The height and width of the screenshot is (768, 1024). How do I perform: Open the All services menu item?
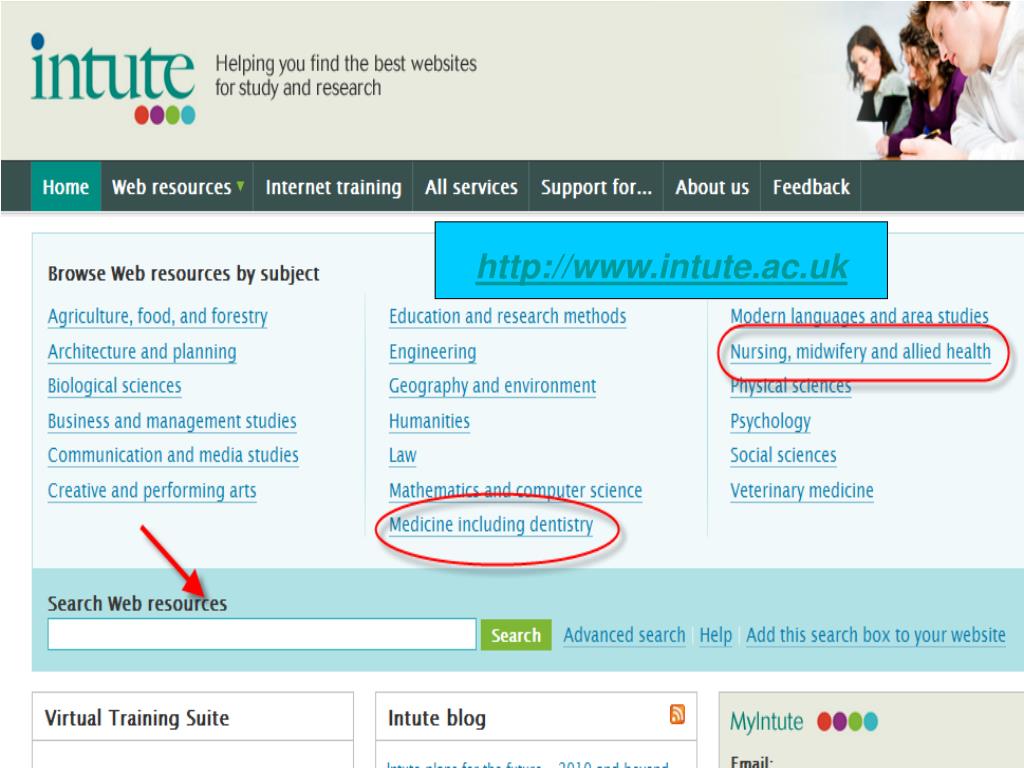coord(471,187)
